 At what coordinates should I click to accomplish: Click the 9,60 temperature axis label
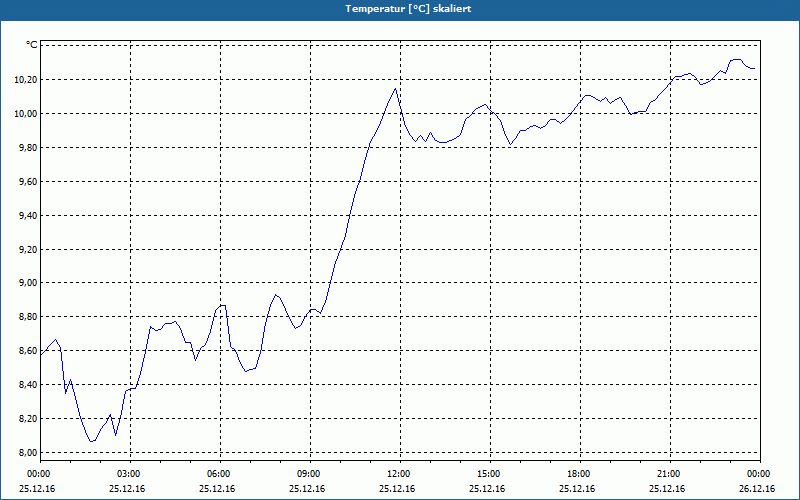tap(28, 181)
